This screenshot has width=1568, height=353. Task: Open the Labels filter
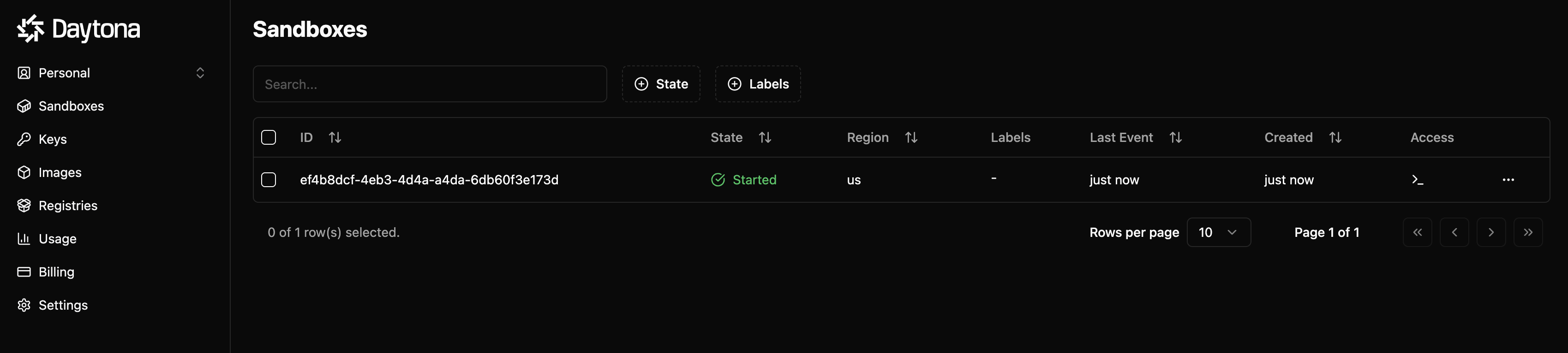(758, 84)
